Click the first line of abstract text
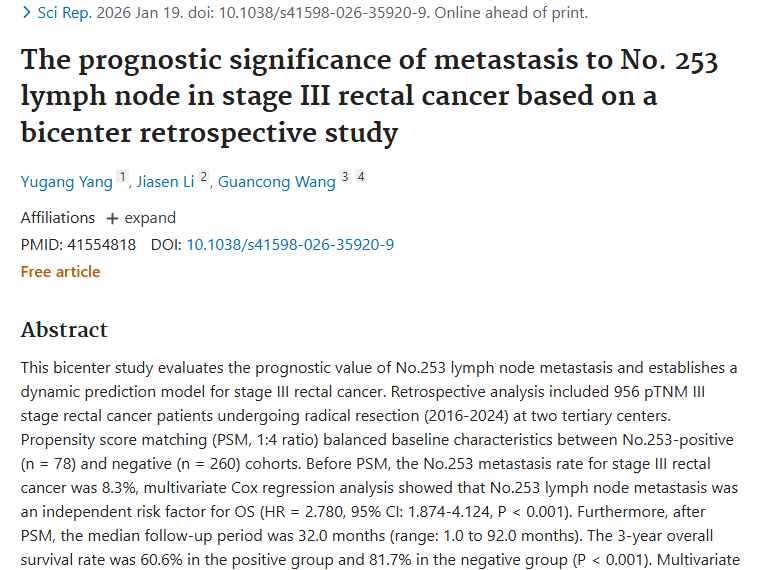760x570 pixels. [379, 369]
